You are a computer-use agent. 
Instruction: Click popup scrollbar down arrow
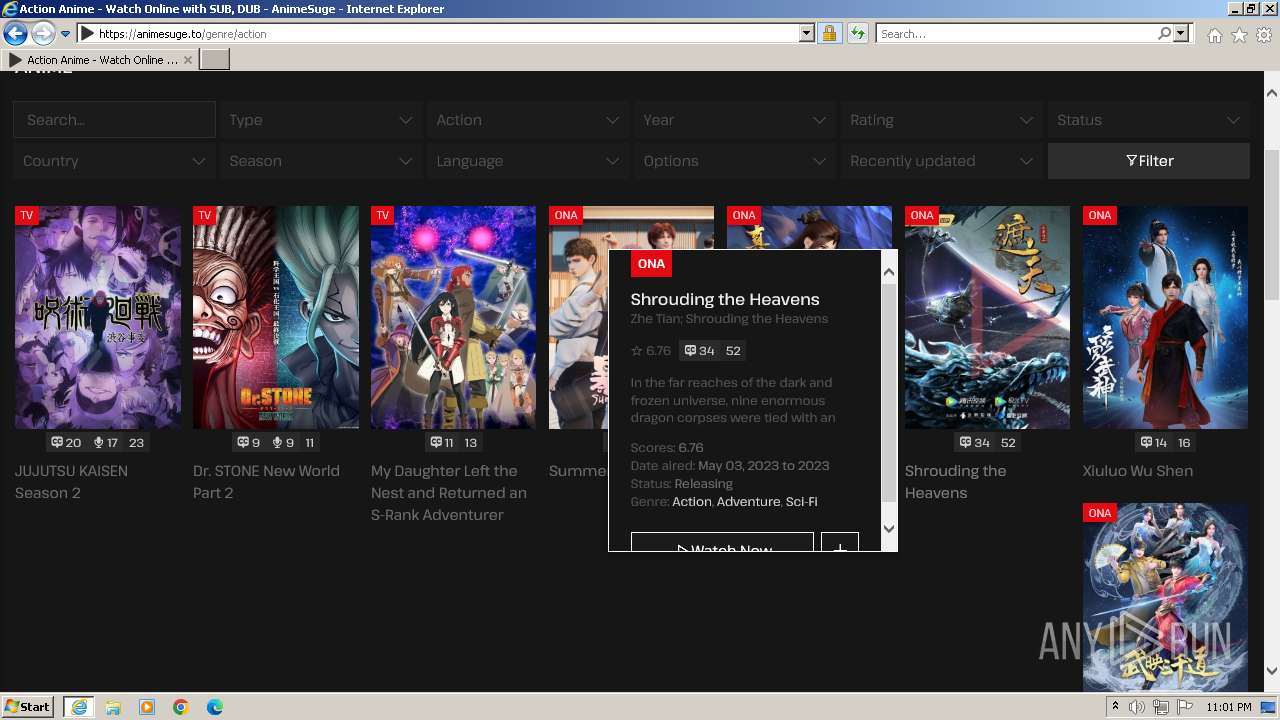(x=889, y=529)
